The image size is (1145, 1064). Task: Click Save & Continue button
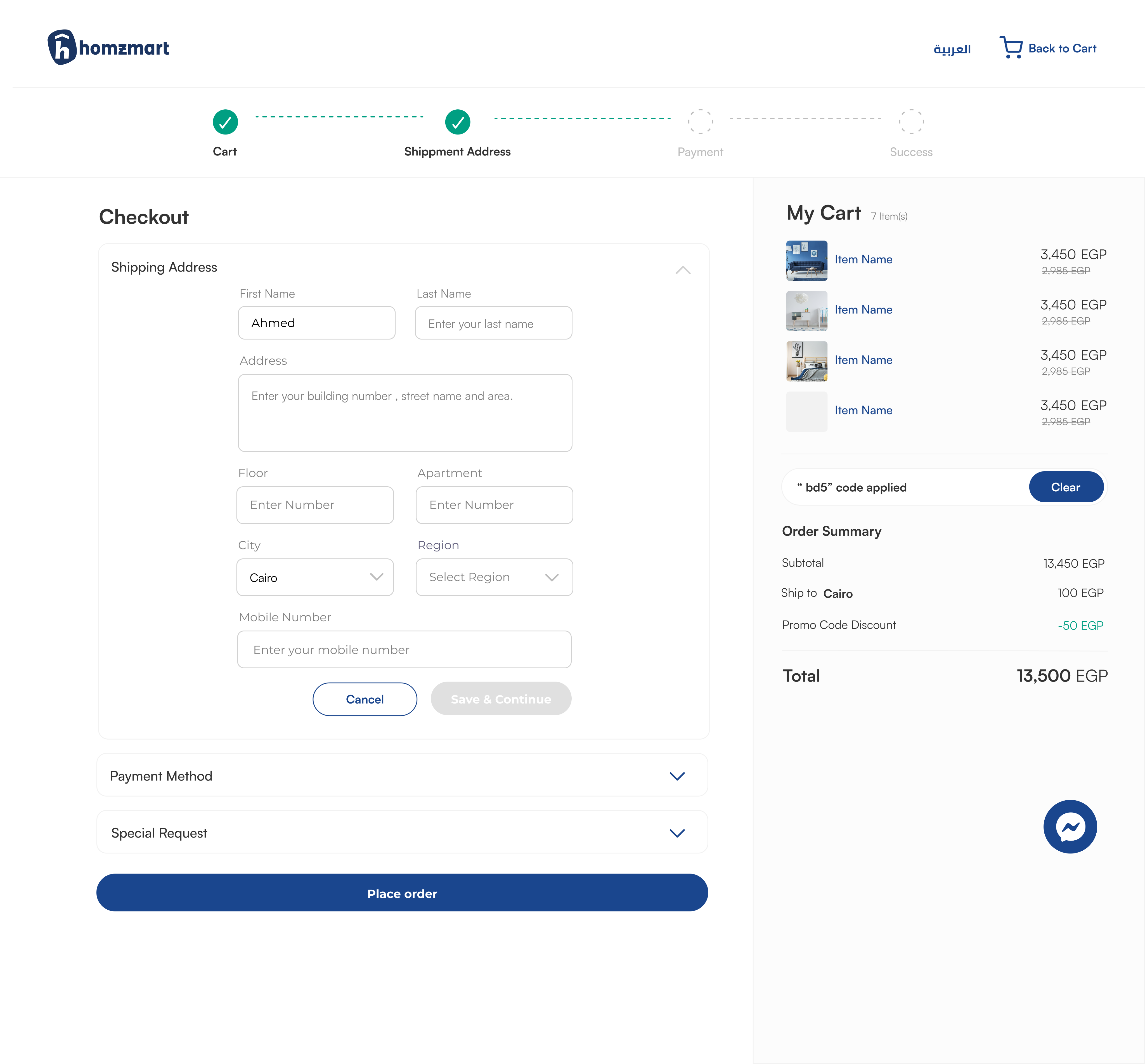pyautogui.click(x=501, y=699)
